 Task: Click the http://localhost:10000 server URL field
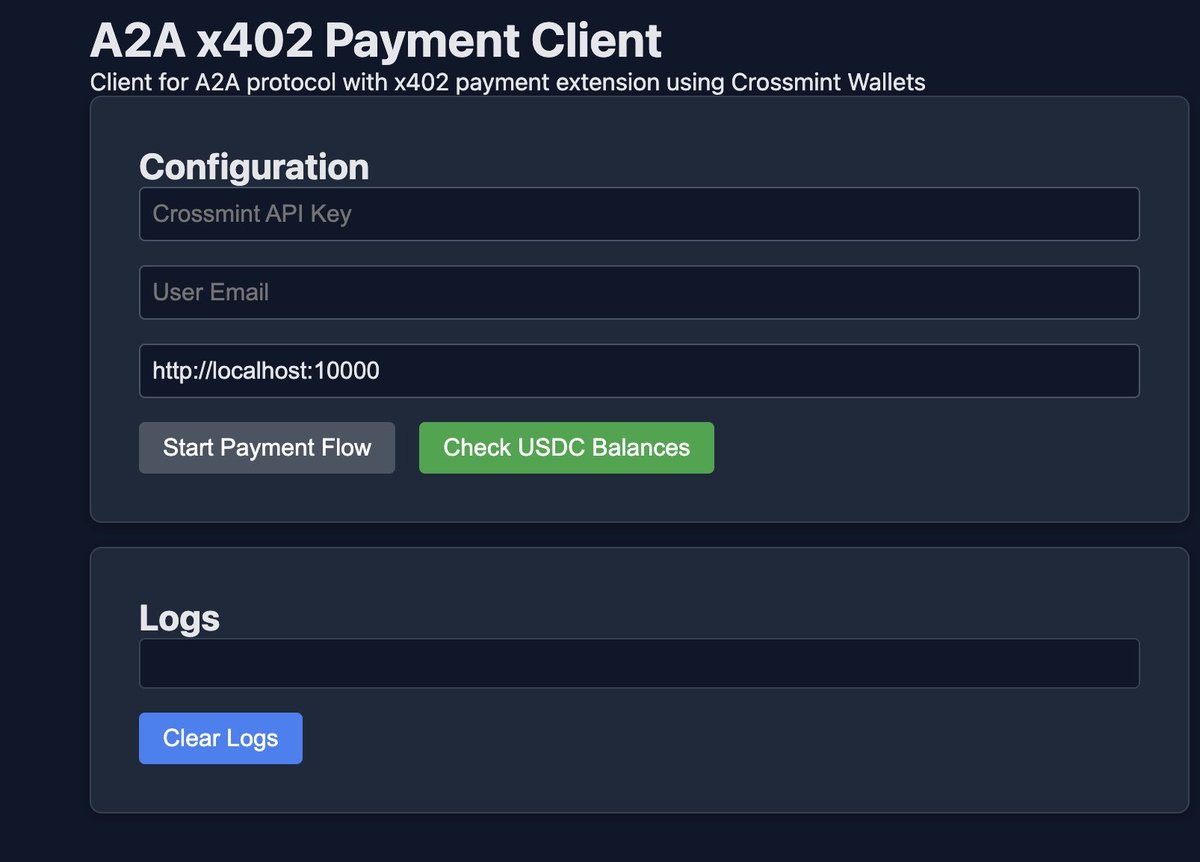[639, 371]
